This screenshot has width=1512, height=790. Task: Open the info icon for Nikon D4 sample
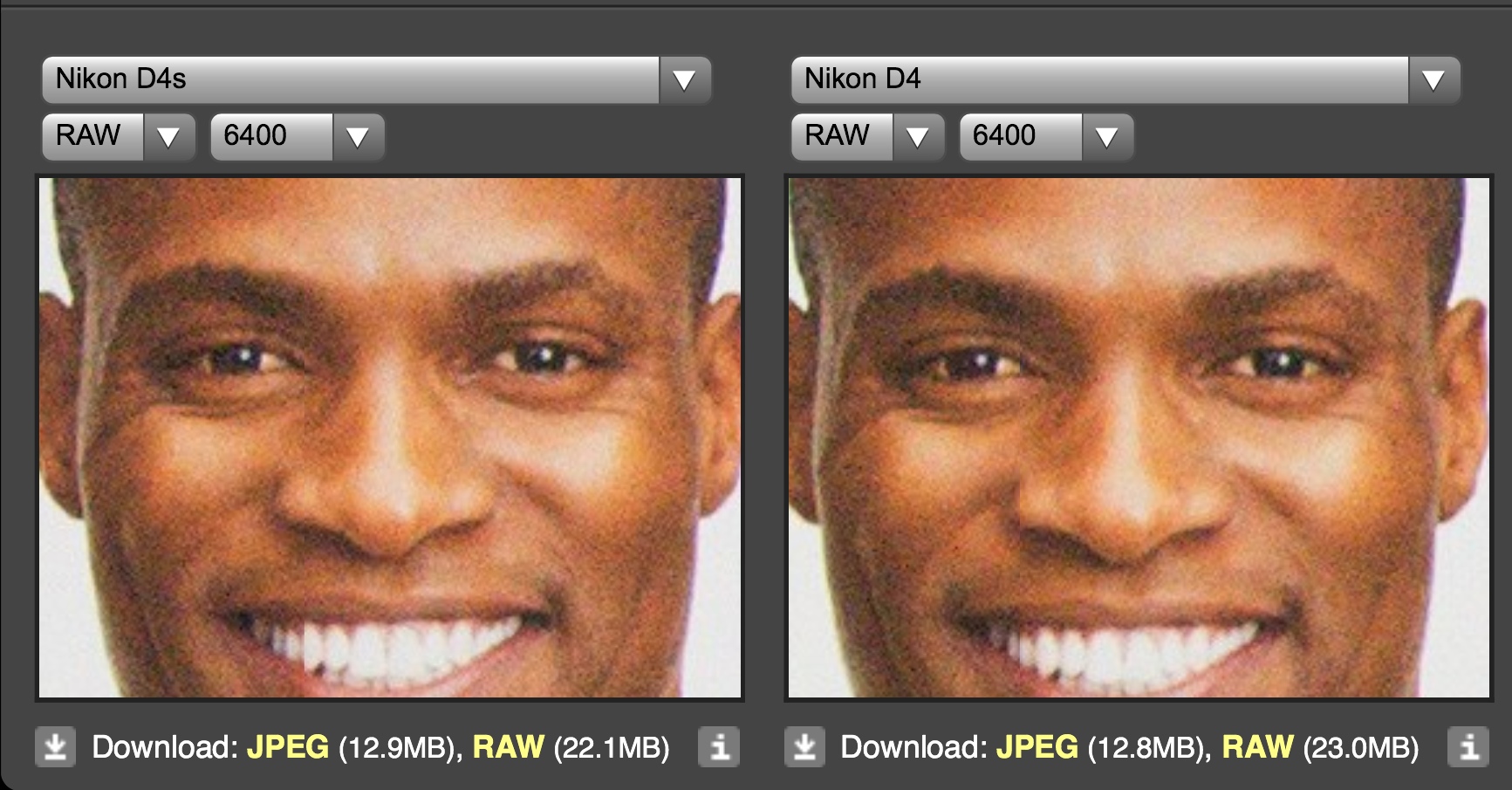click(x=1468, y=747)
